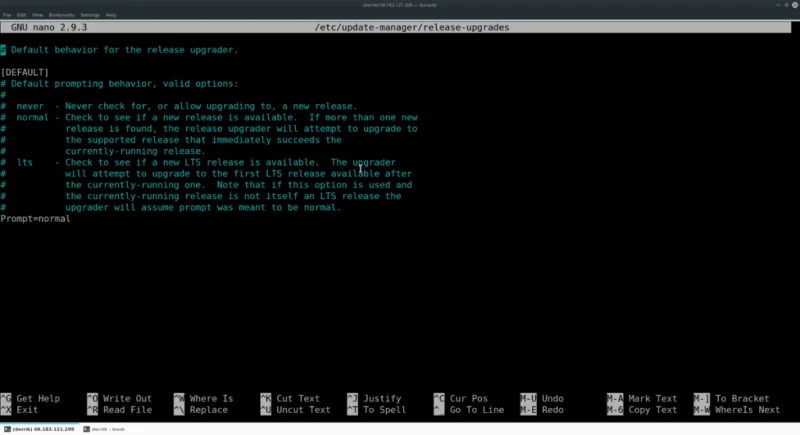Click the M-] To Bracket shortcut label
This screenshot has width=800, height=435.
pos(732,398)
